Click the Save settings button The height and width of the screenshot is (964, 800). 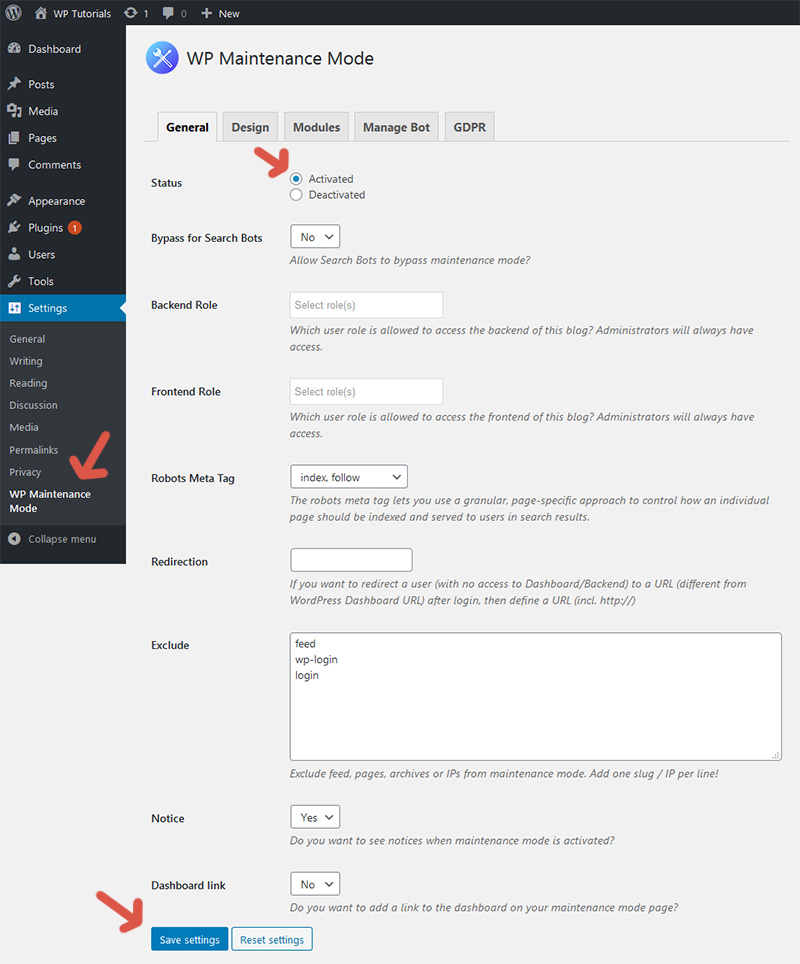(x=189, y=939)
